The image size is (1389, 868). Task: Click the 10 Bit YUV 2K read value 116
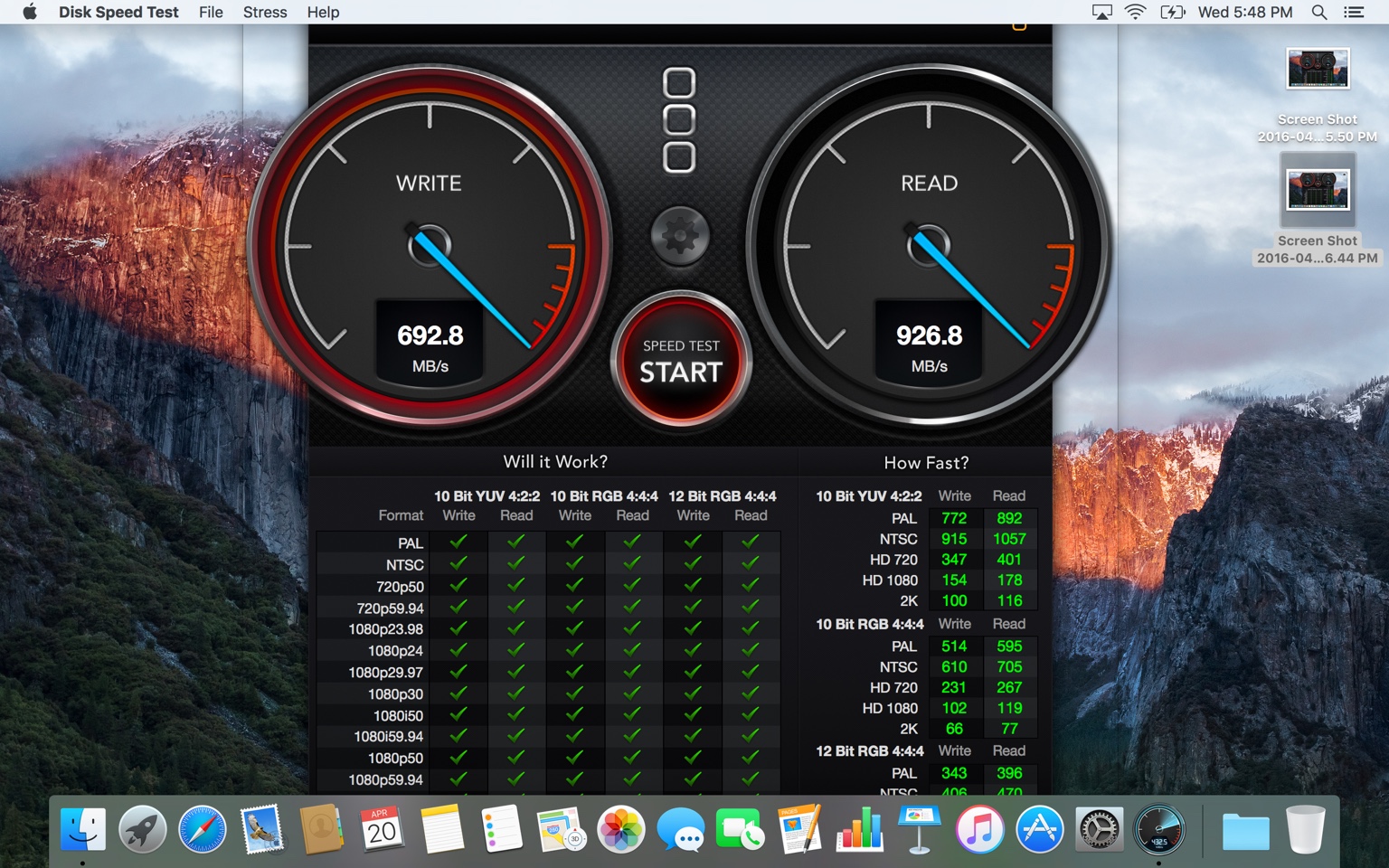click(1009, 601)
